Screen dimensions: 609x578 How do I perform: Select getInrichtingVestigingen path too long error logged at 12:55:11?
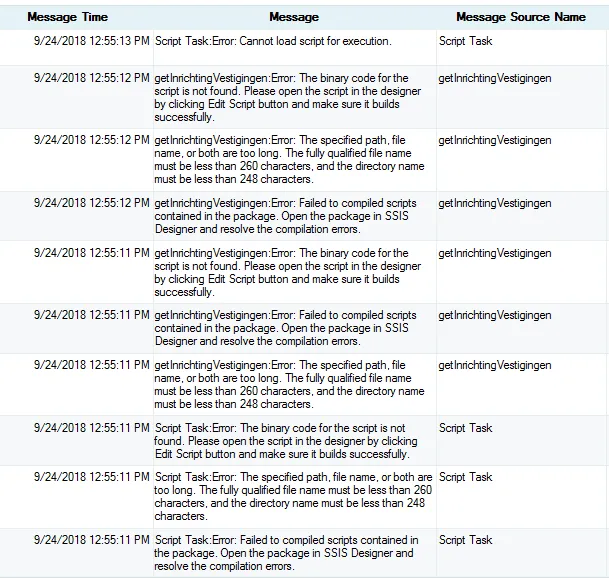coord(289,385)
